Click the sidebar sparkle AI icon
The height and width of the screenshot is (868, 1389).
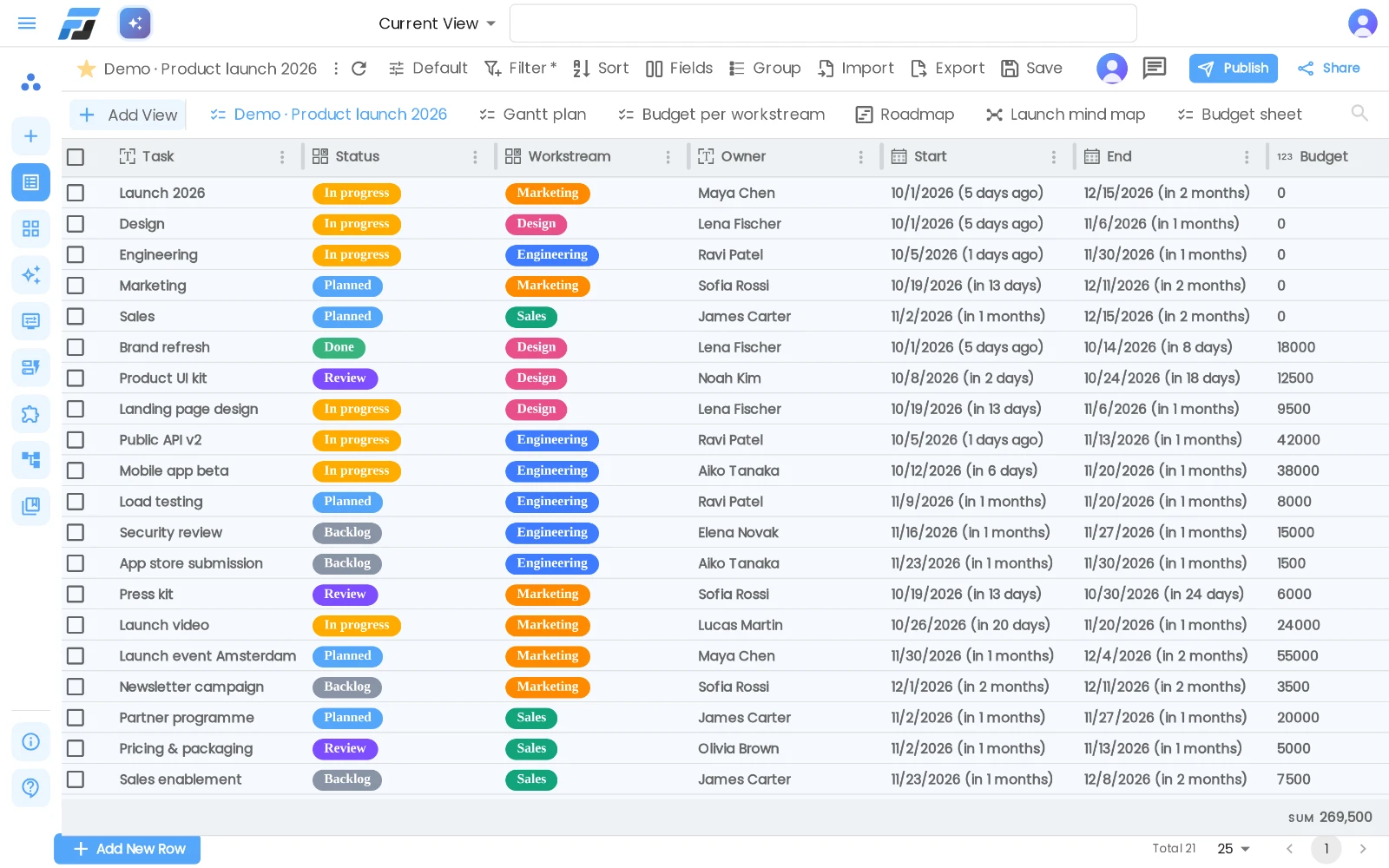coord(30,275)
